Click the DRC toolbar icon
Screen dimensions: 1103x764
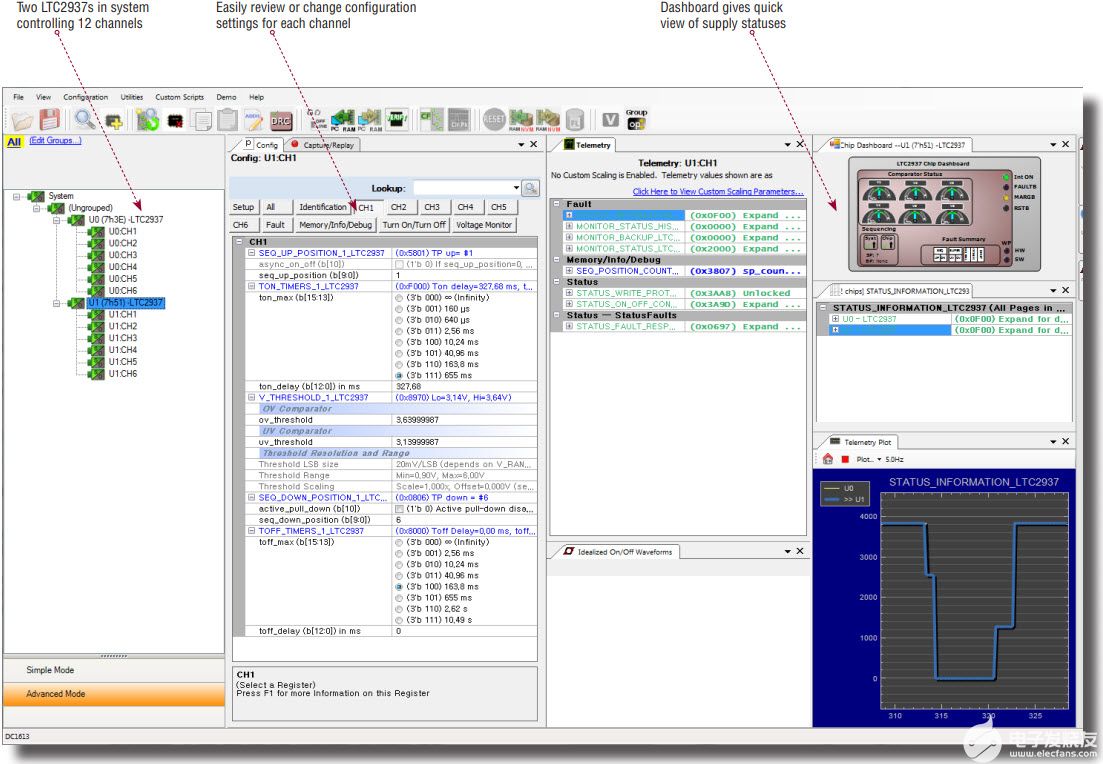click(281, 120)
